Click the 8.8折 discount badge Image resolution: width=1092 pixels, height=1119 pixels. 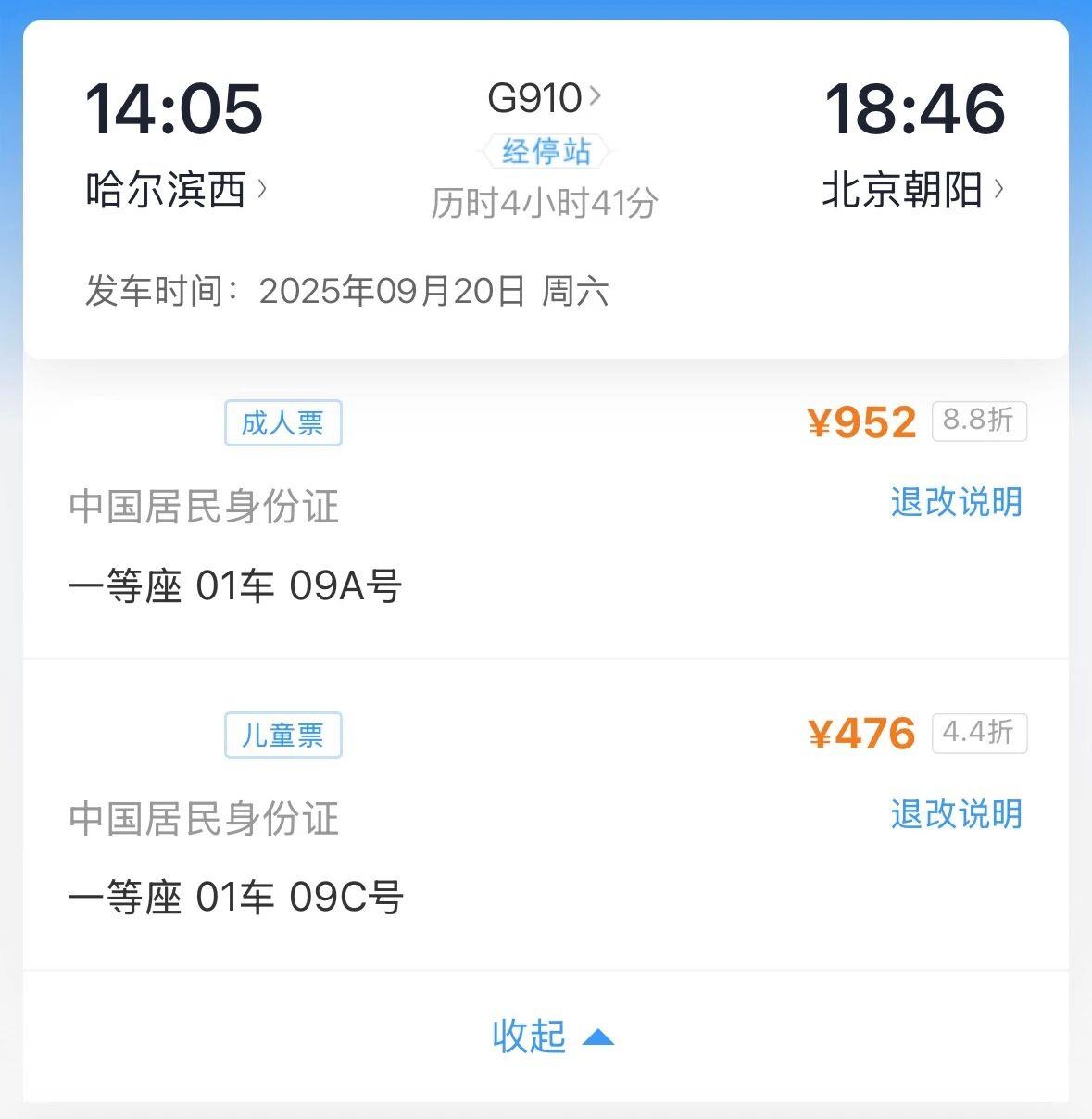(978, 421)
